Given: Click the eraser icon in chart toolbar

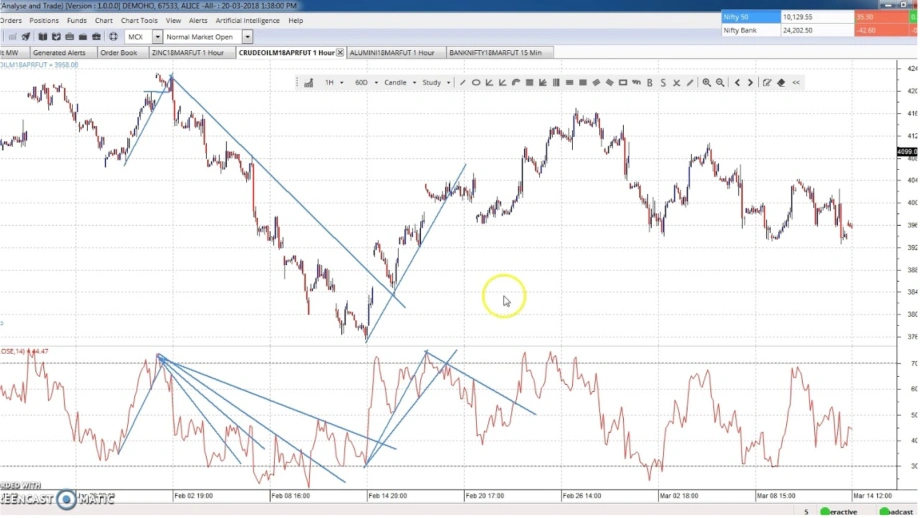Looking at the screenshot, I should [x=781, y=83].
